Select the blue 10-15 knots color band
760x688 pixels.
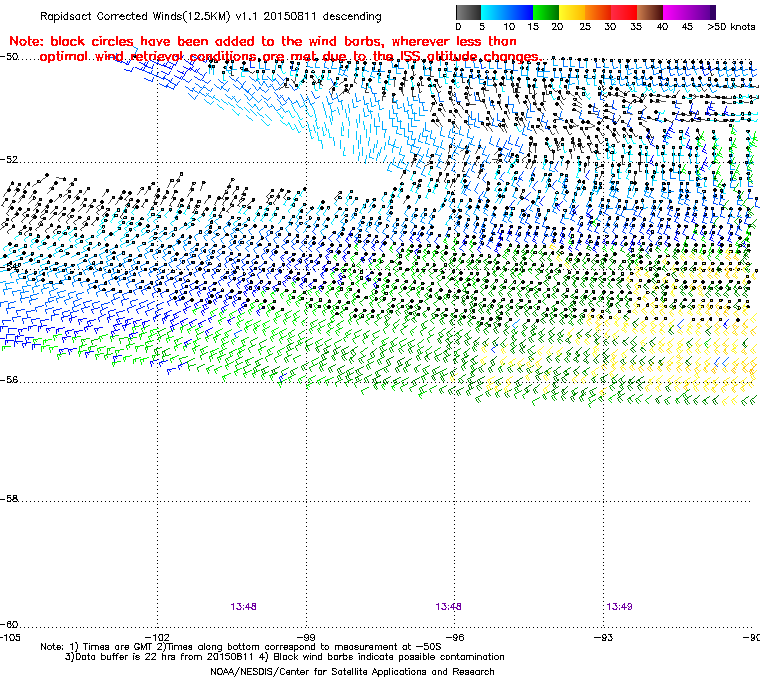[520, 12]
